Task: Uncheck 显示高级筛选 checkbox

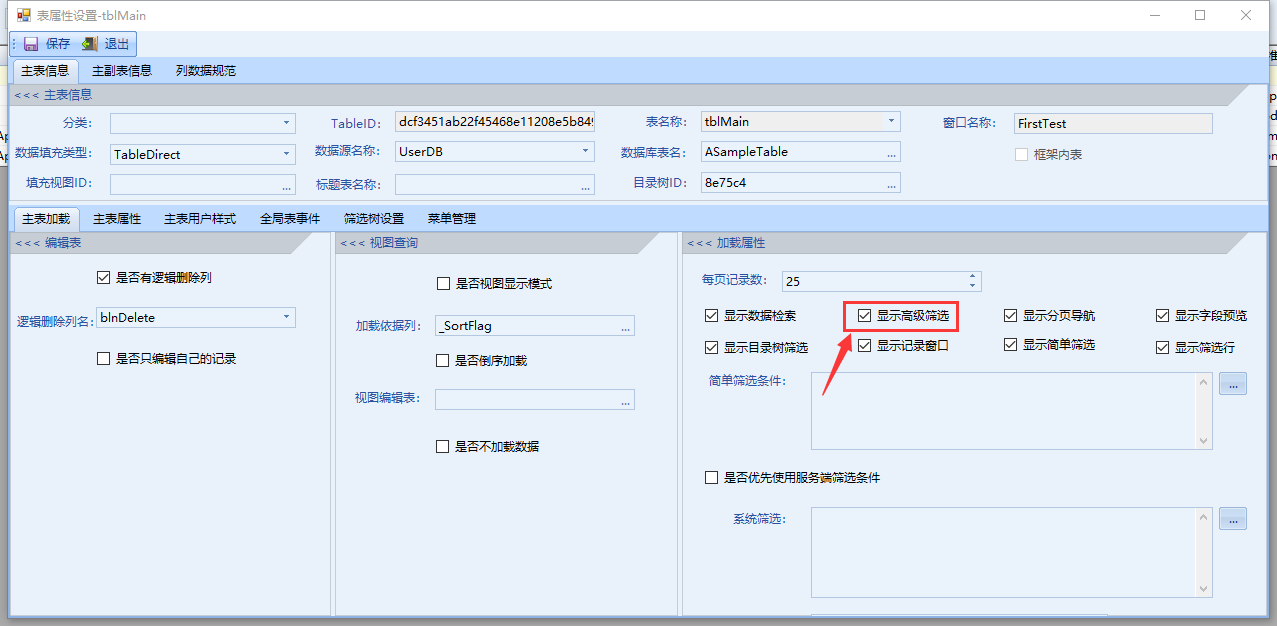Action: pos(864,316)
